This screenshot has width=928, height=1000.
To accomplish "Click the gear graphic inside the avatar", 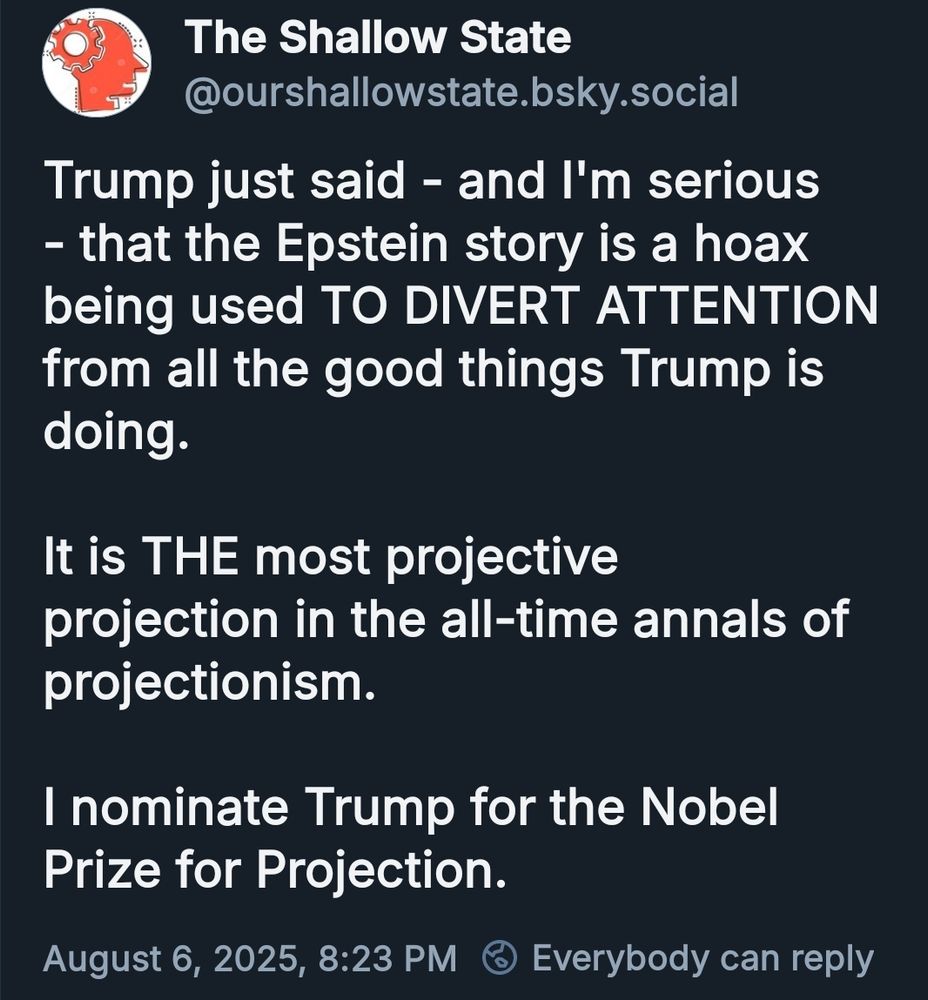I will point(75,46).
